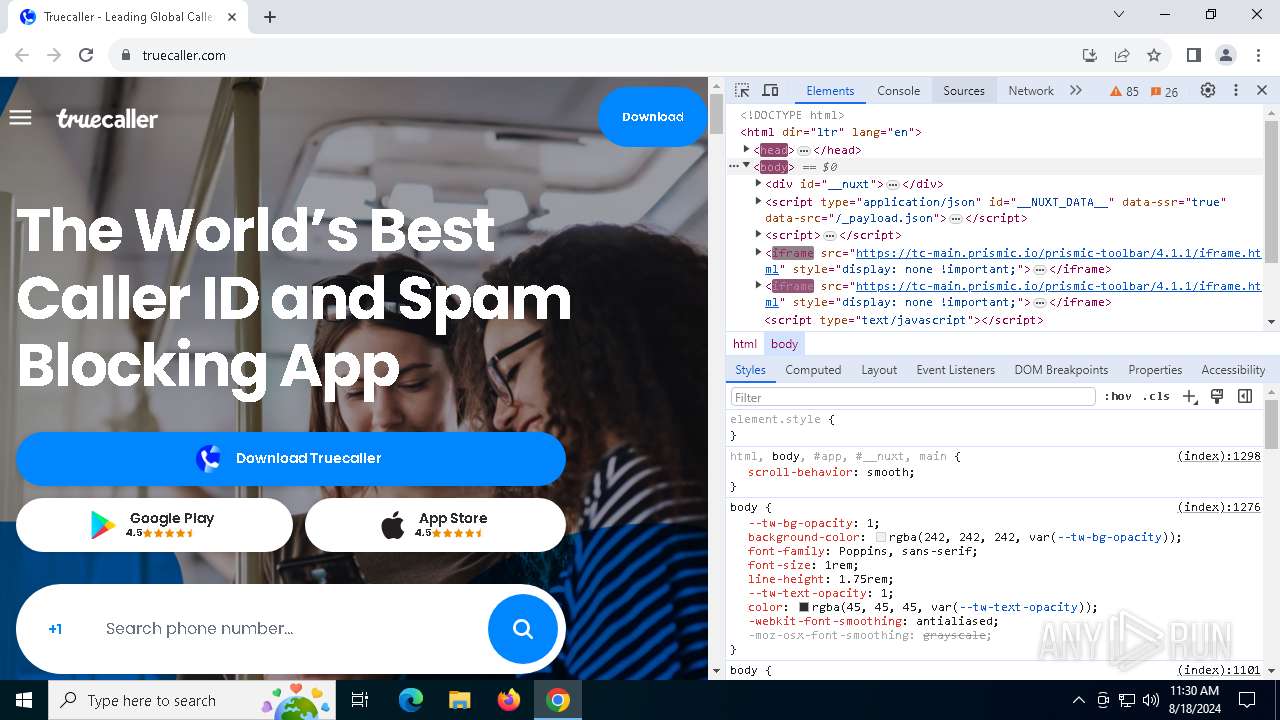Expand the first prismic iframe node
The image size is (1280, 720).
(x=759, y=252)
